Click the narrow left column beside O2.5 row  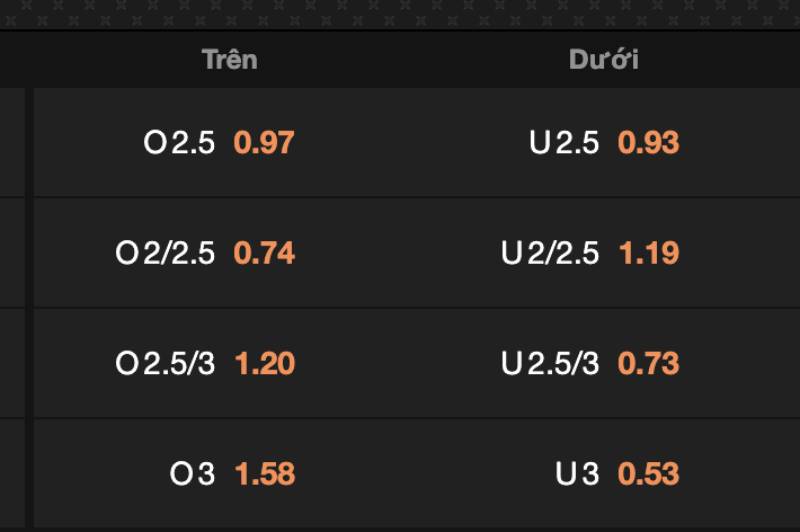click(x=12, y=142)
